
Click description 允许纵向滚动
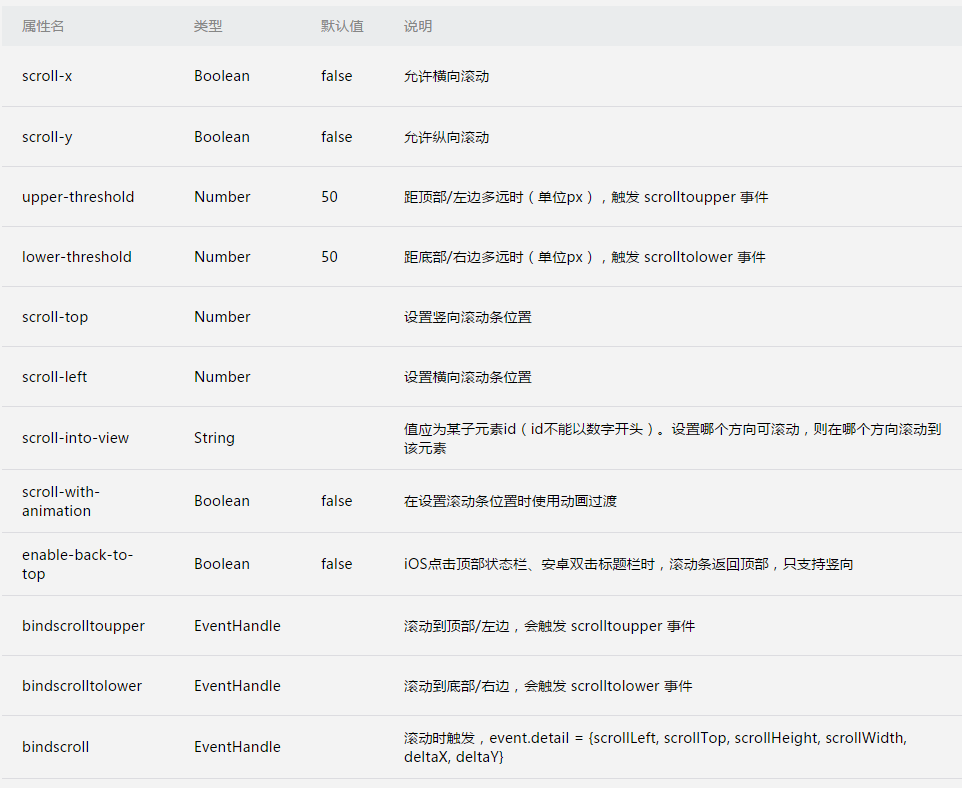click(447, 137)
